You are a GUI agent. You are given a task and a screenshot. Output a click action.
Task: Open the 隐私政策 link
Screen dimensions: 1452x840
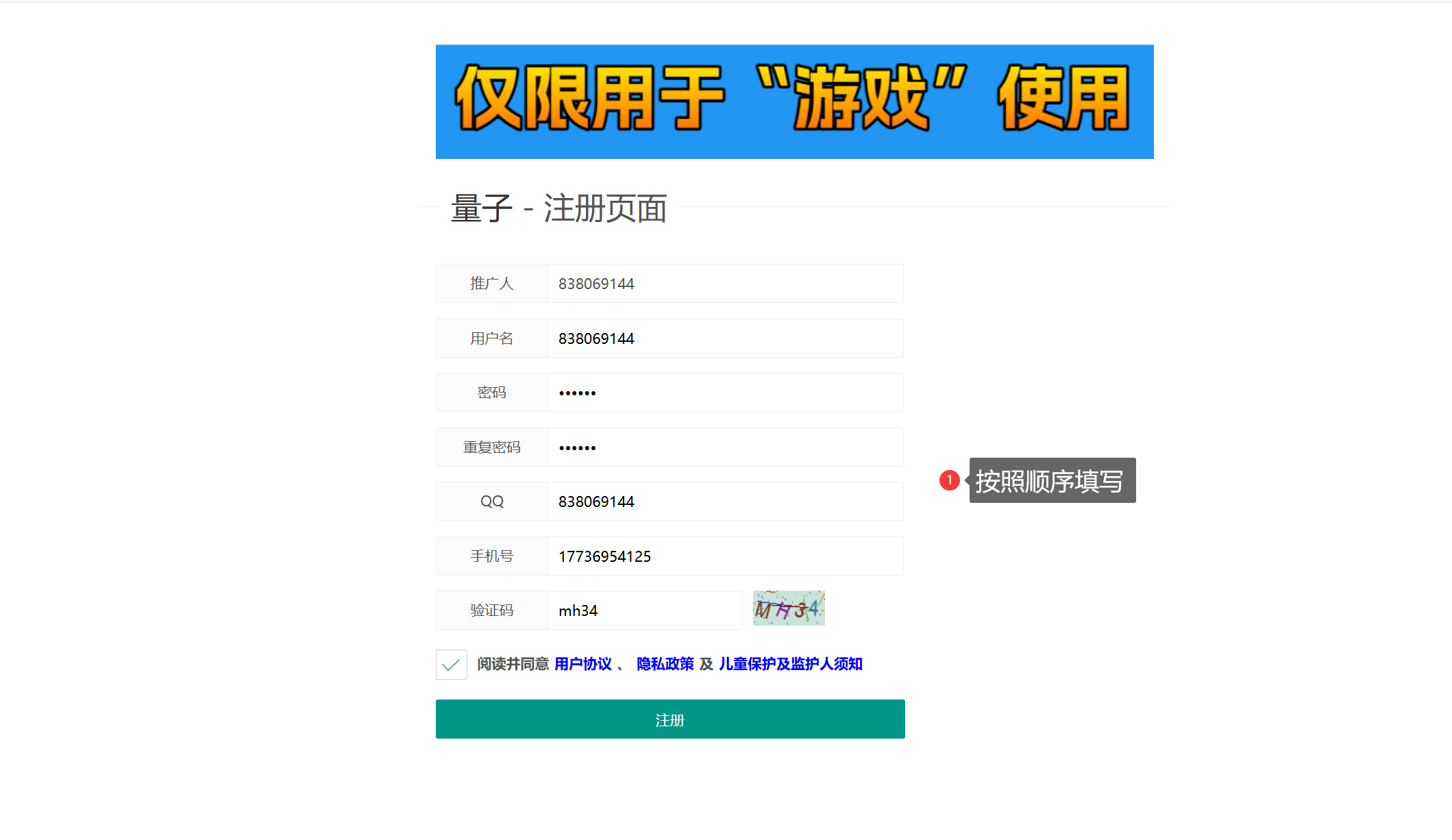pyautogui.click(x=665, y=664)
